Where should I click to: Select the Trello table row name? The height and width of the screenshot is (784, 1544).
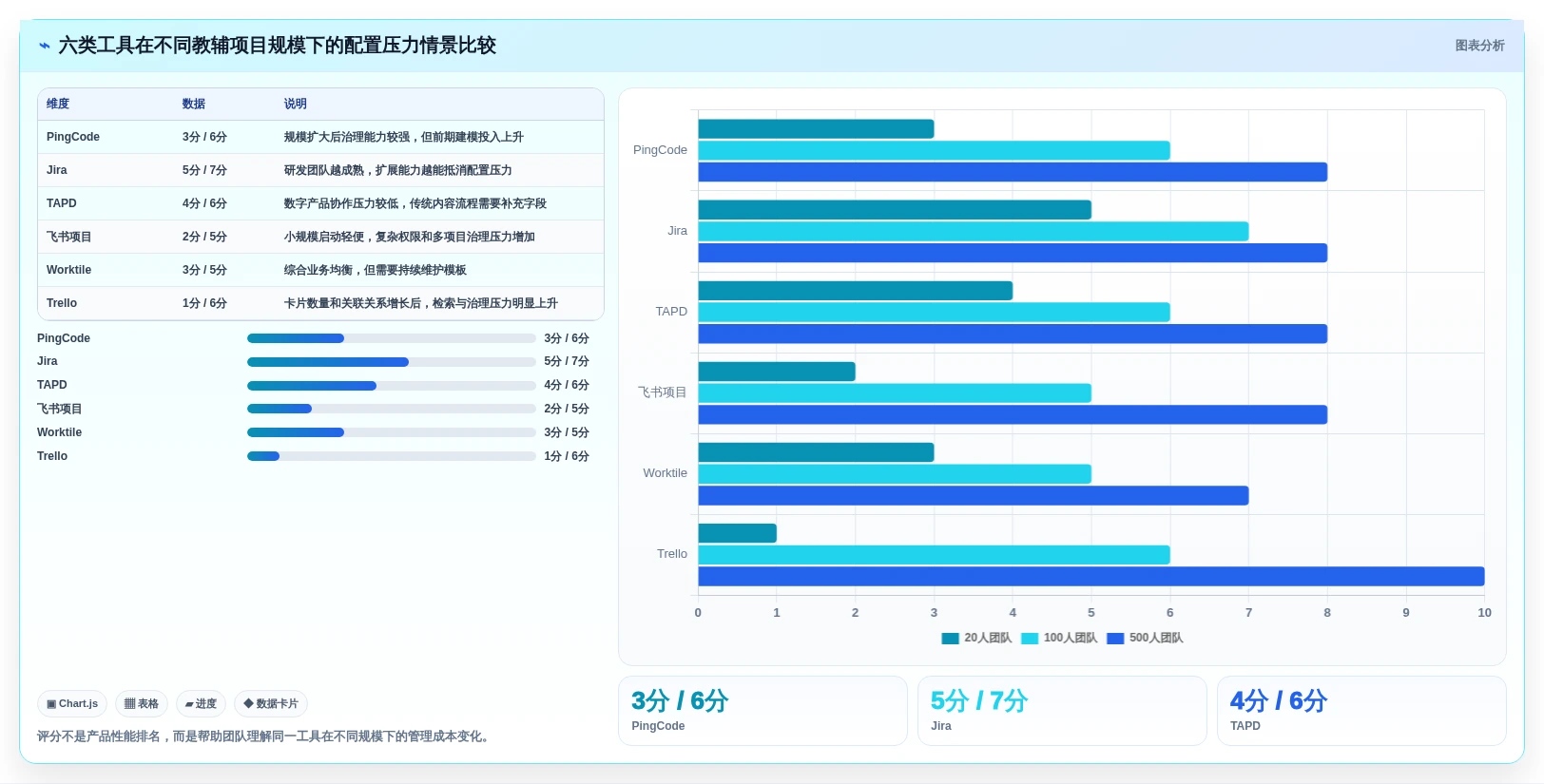[x=62, y=303]
